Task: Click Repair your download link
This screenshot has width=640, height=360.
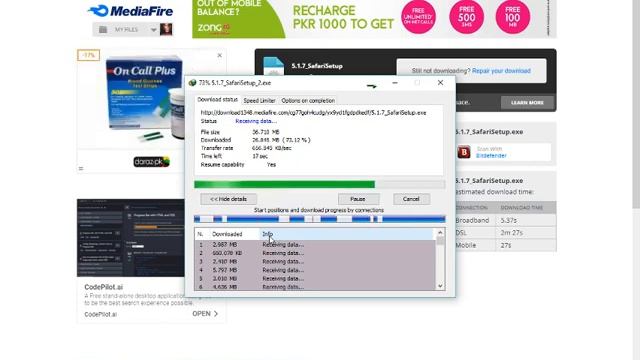Action: tap(501, 71)
